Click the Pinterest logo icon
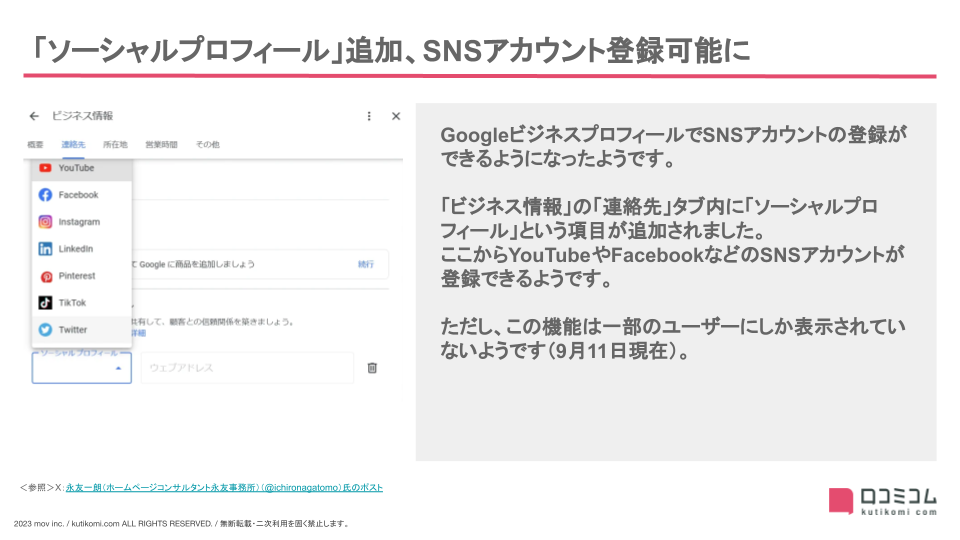Image resolution: width=960 pixels, height=540 pixels. coord(47,277)
